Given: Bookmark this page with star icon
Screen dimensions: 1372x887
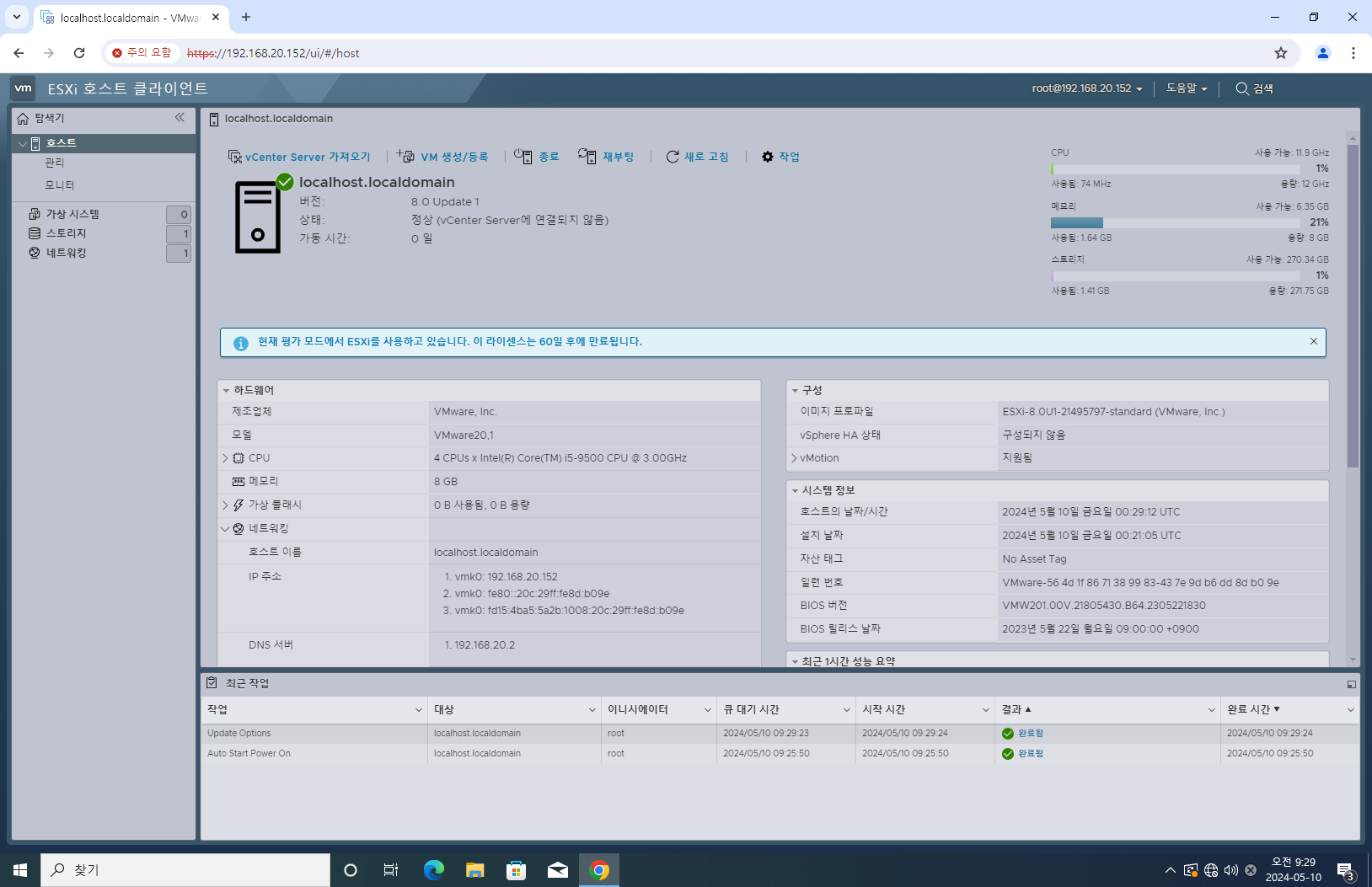Looking at the screenshot, I should 1281,53.
